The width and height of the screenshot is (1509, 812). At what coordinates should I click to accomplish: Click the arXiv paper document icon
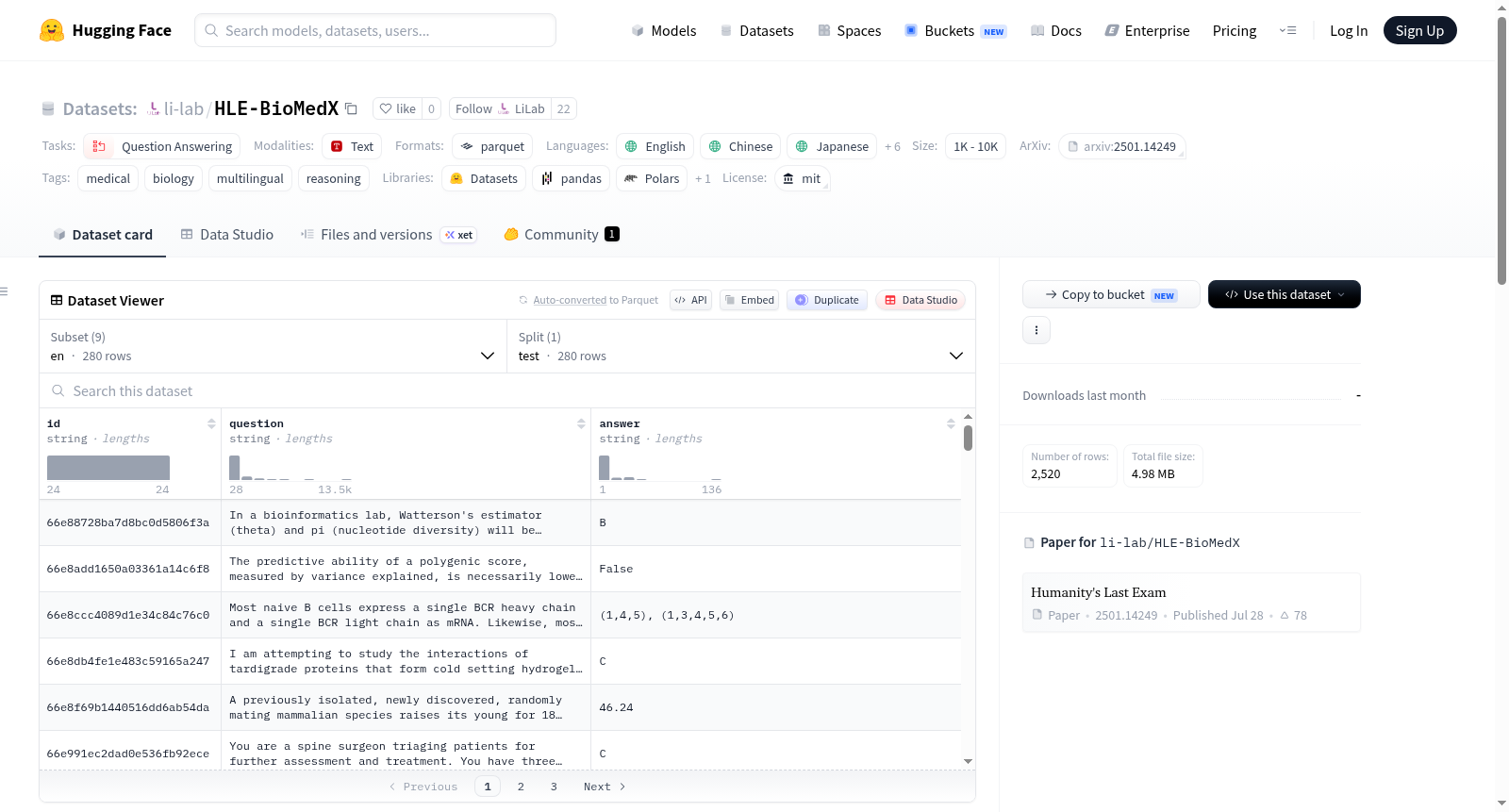pos(1072,146)
